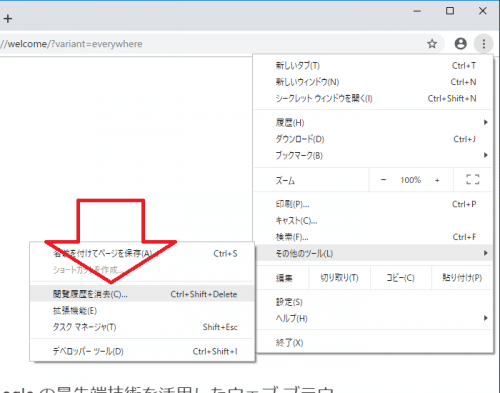
Task: Decrease zoom with the minus button
Action: pyautogui.click(x=383, y=180)
